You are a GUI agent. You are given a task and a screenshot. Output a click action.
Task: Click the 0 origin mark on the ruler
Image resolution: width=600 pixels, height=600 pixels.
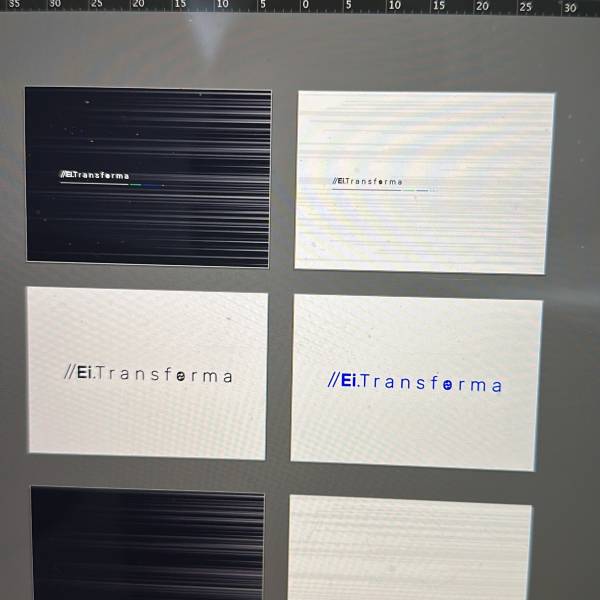305,5
